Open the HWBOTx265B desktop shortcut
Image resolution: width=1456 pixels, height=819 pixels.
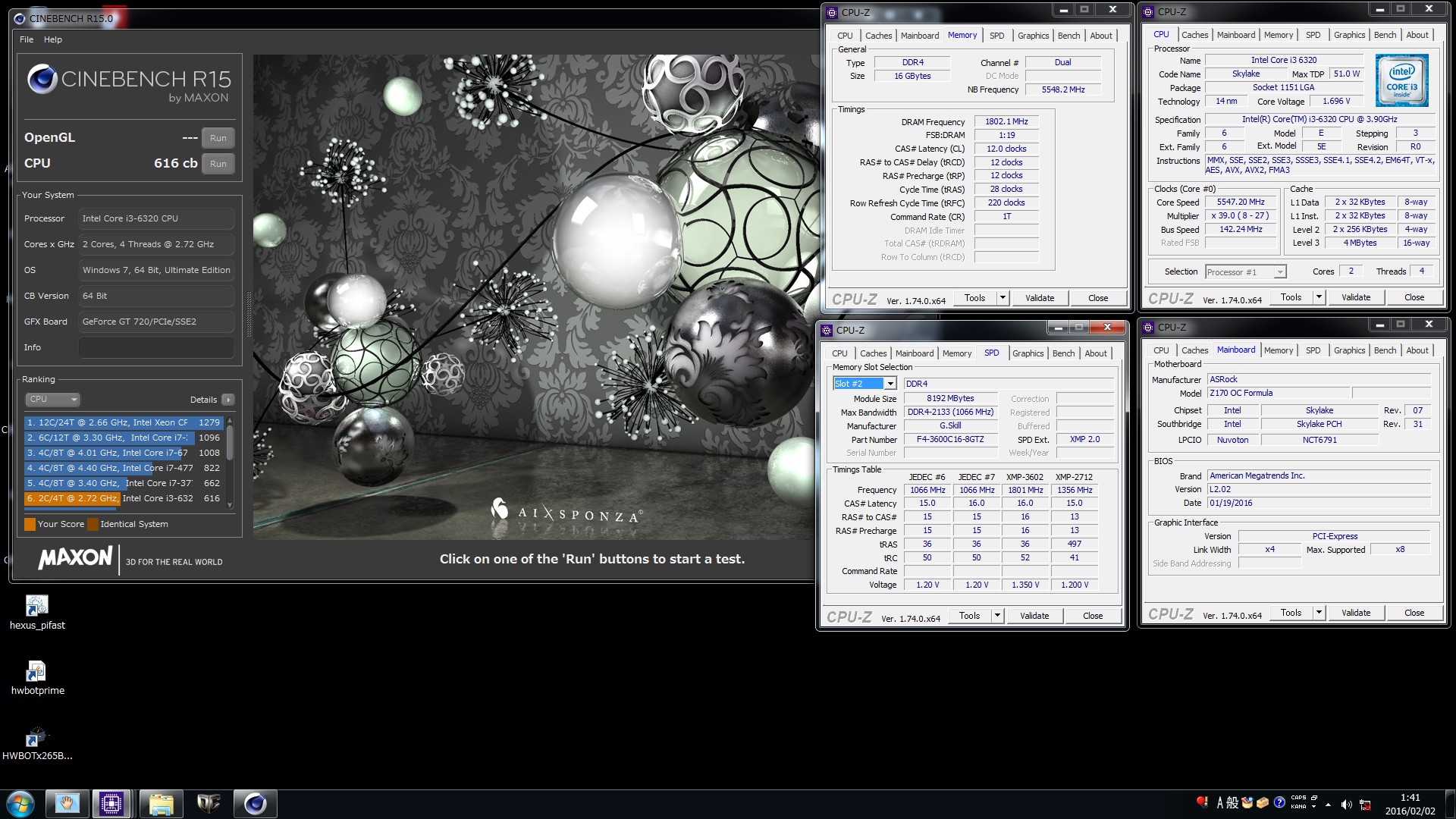click(x=37, y=743)
